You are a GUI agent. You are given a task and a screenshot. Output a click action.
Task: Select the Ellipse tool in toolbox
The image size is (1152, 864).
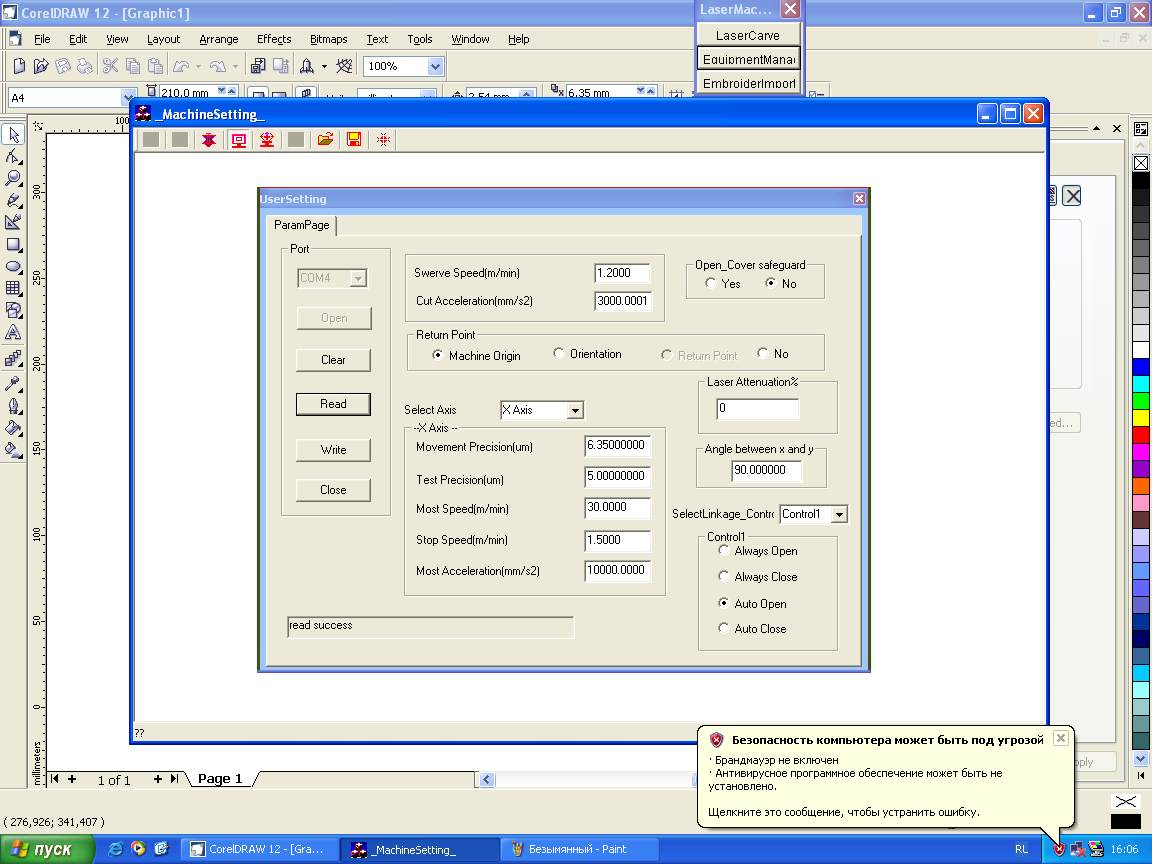tap(14, 266)
